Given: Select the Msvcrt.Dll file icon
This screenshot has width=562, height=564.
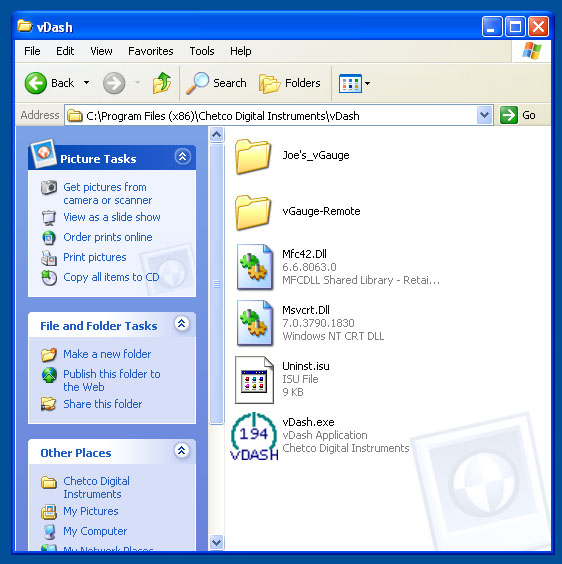Looking at the screenshot, I should tap(254, 323).
